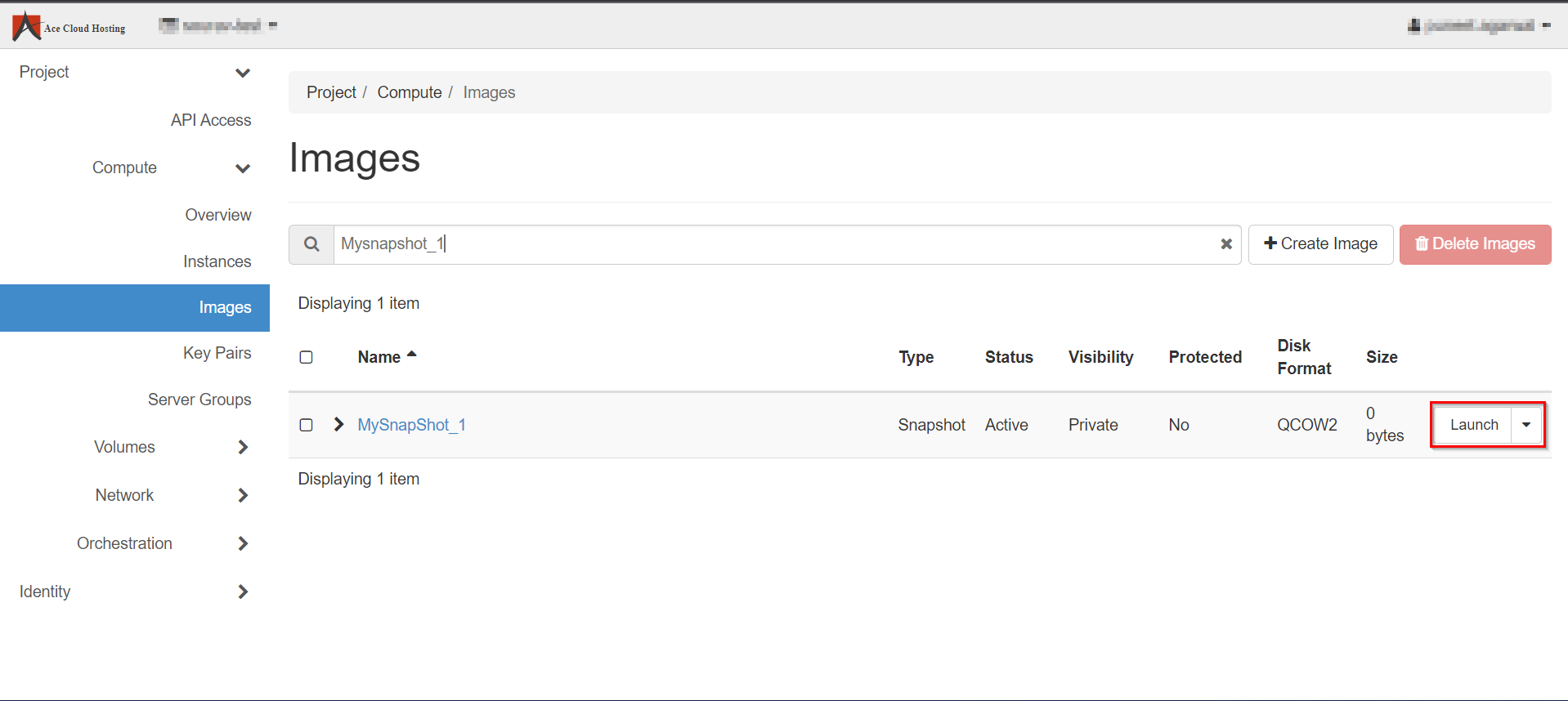Click the Protected column header
Screen dimensions: 1568x701
[1205, 357]
